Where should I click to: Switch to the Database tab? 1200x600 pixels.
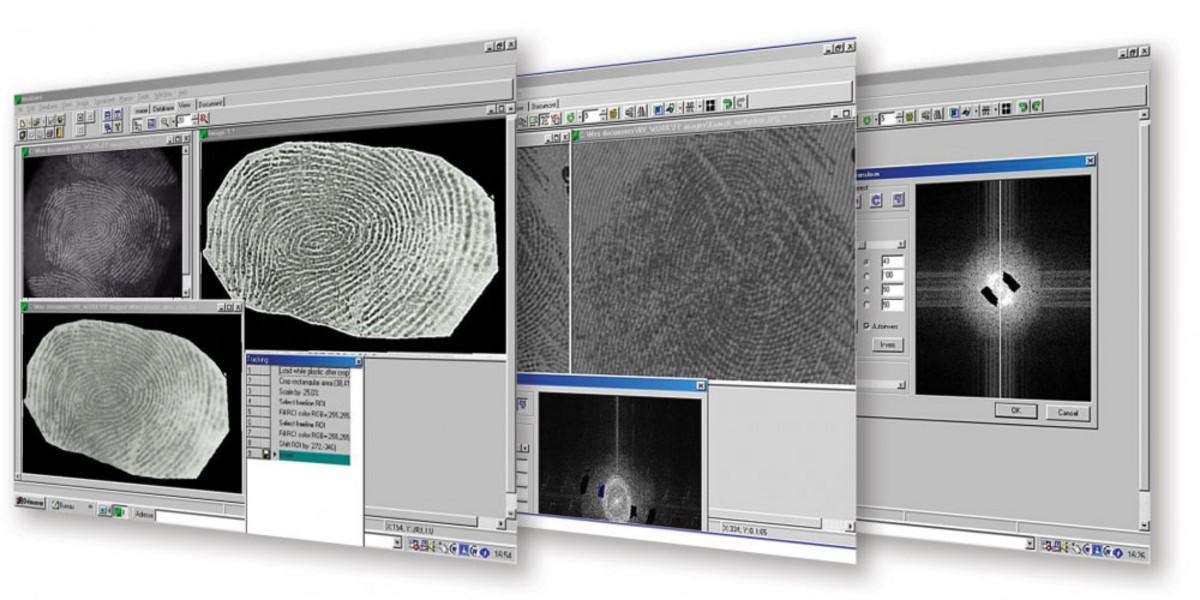(x=164, y=107)
